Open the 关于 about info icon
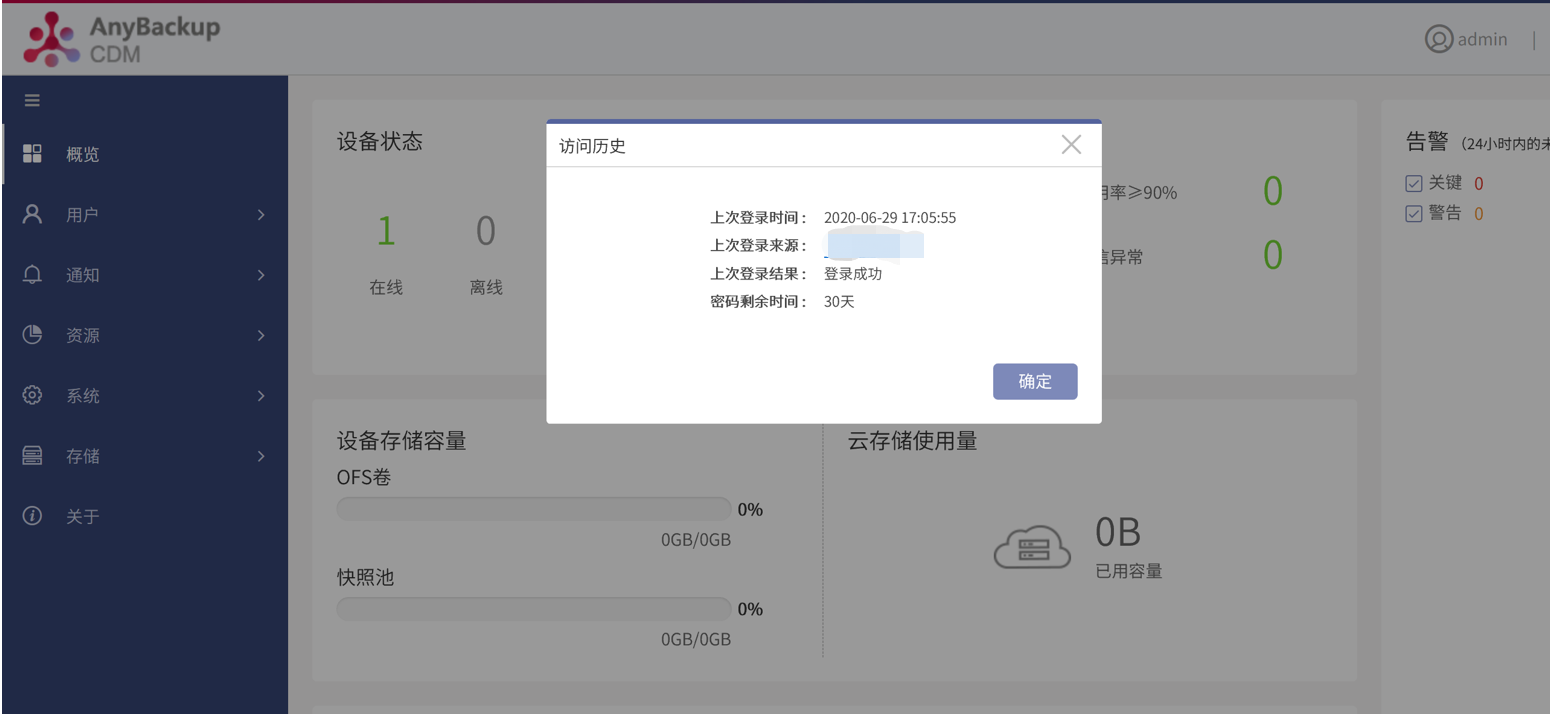1550x714 pixels. pyautogui.click(x=32, y=515)
